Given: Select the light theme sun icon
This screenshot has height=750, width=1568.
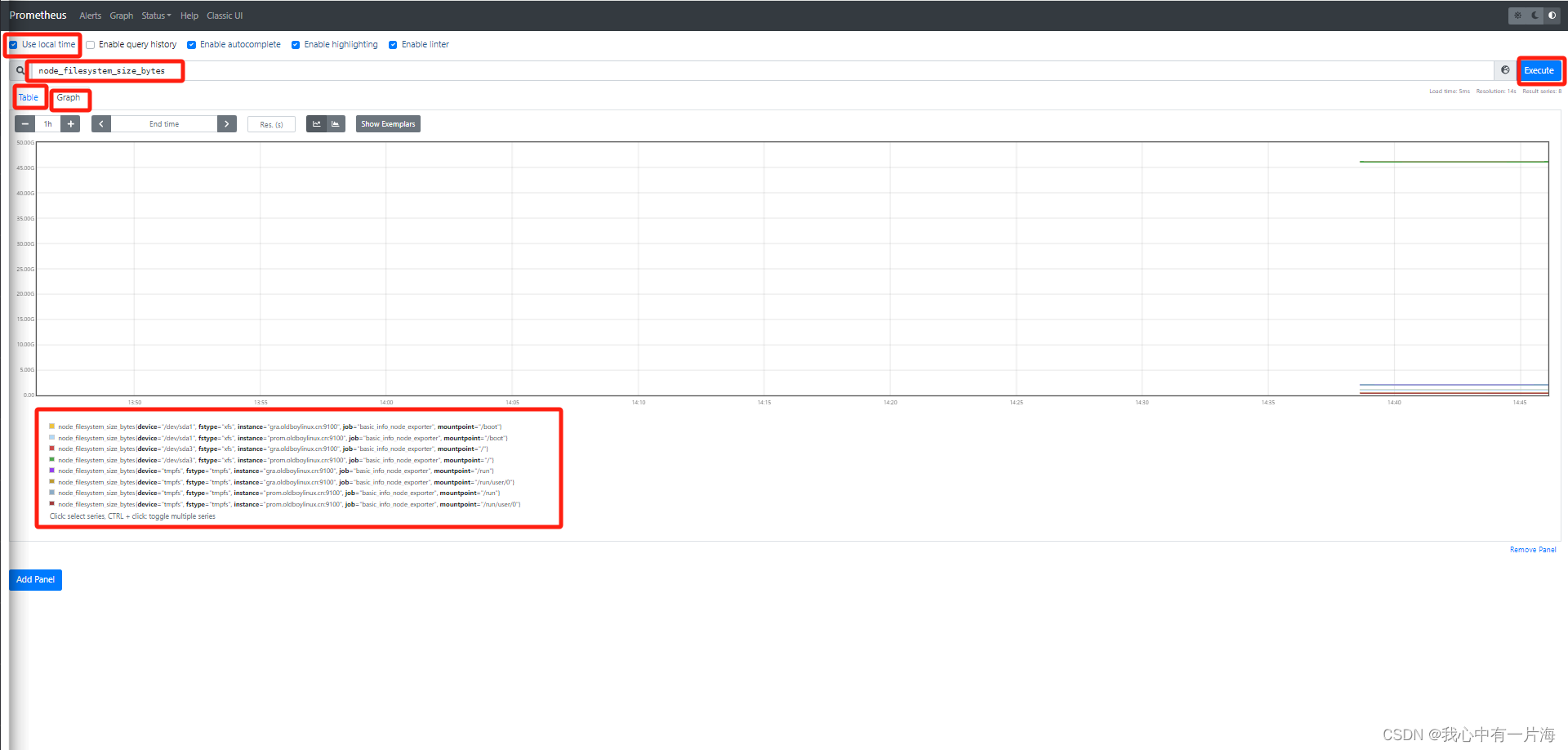Looking at the screenshot, I should (x=1518, y=16).
